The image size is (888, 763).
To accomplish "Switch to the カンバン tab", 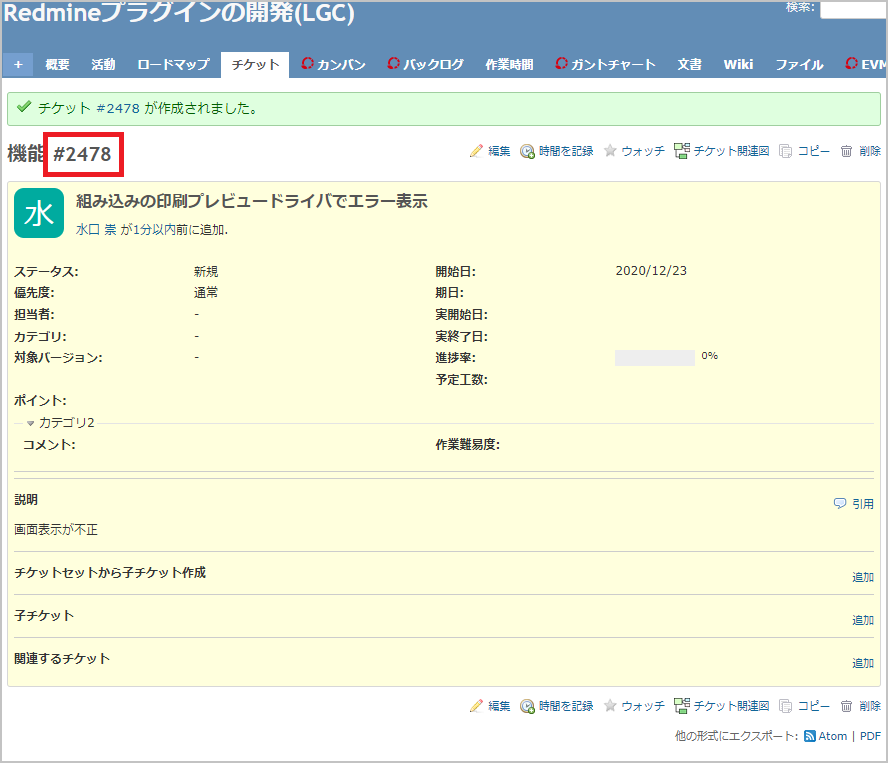I will pyautogui.click(x=333, y=64).
